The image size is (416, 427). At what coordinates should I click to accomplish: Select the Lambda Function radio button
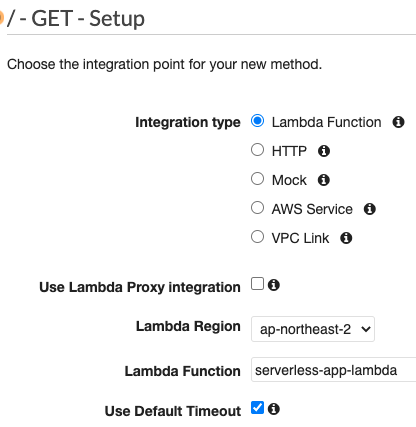257,121
